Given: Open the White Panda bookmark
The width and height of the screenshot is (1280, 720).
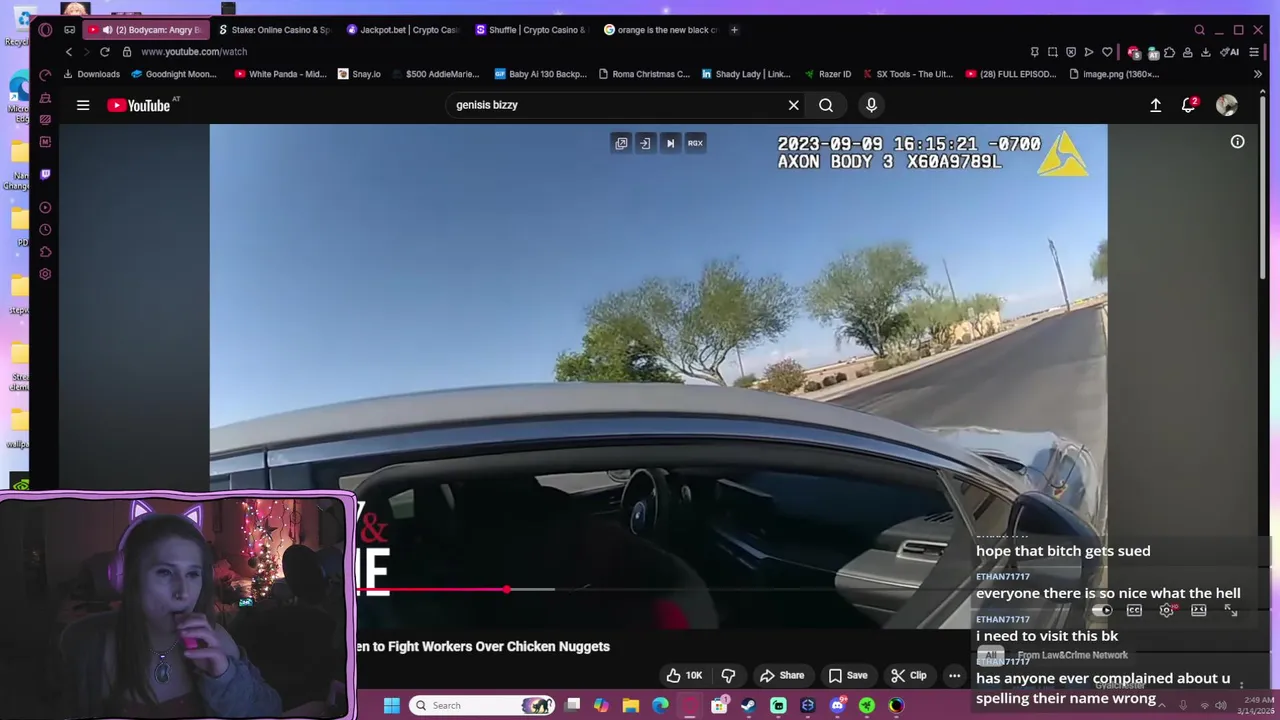Looking at the screenshot, I should click(x=280, y=74).
